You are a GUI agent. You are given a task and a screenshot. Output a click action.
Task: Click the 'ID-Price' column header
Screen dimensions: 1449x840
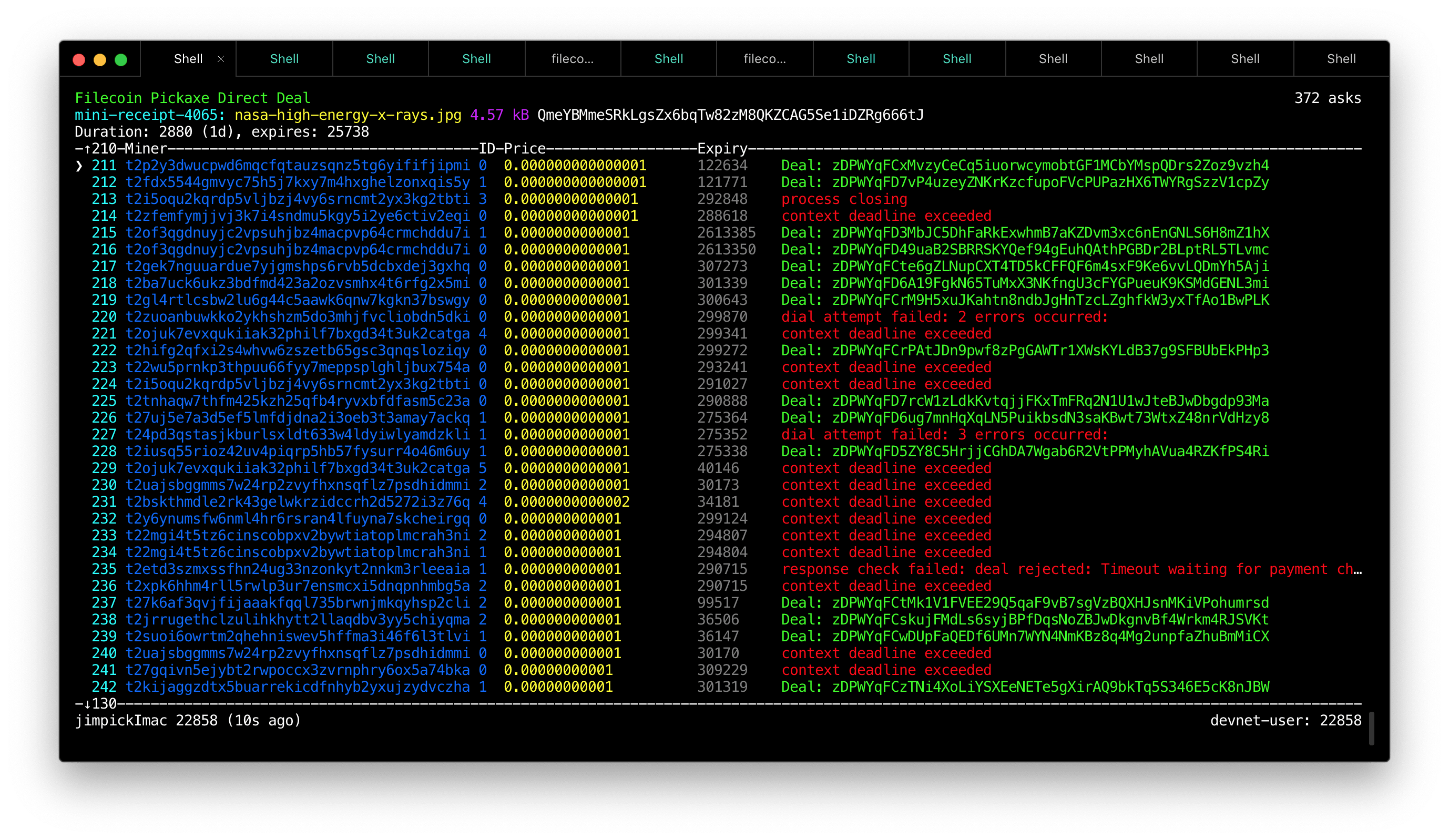click(512, 149)
